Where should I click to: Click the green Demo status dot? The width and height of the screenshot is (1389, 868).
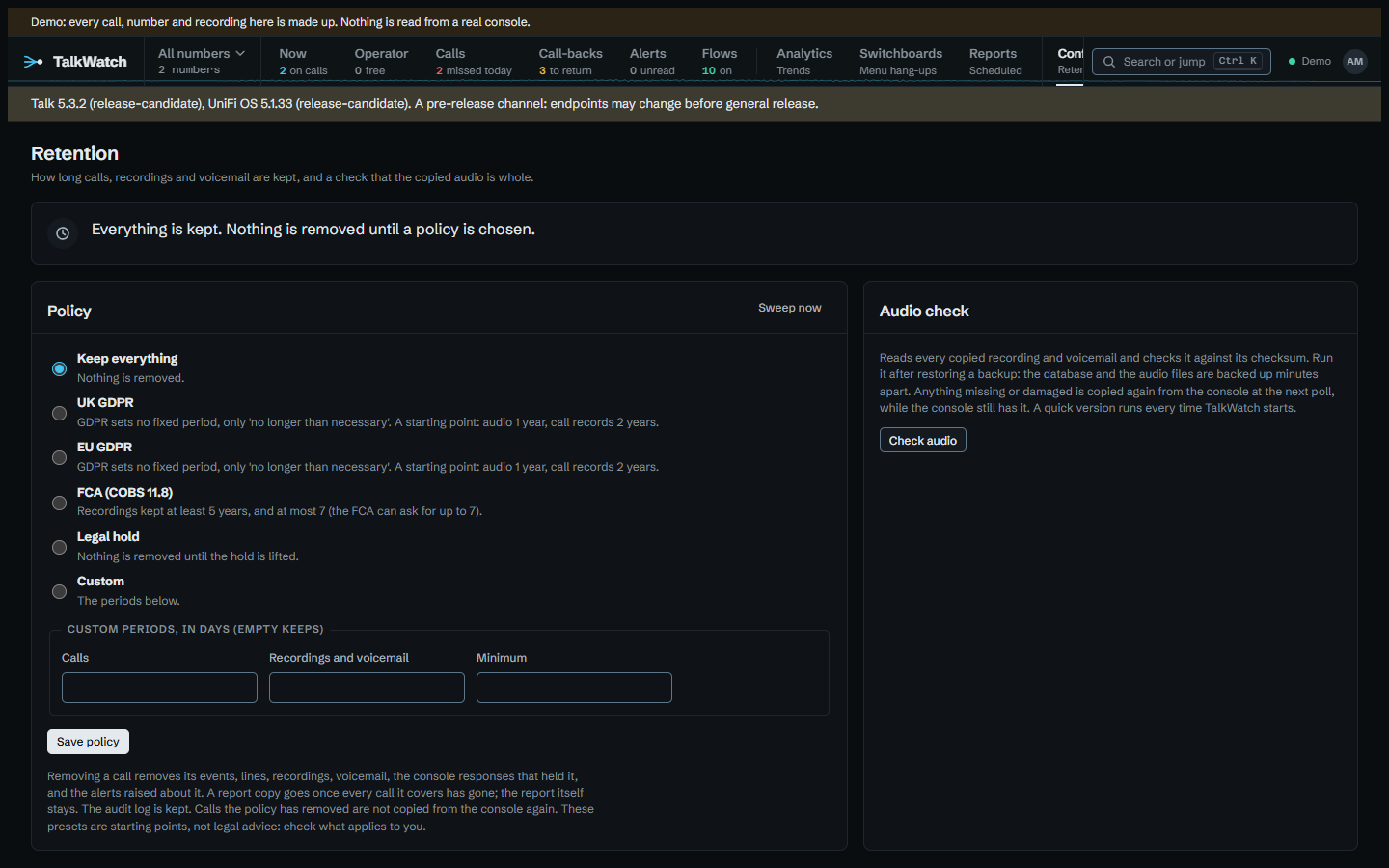coord(1292,62)
